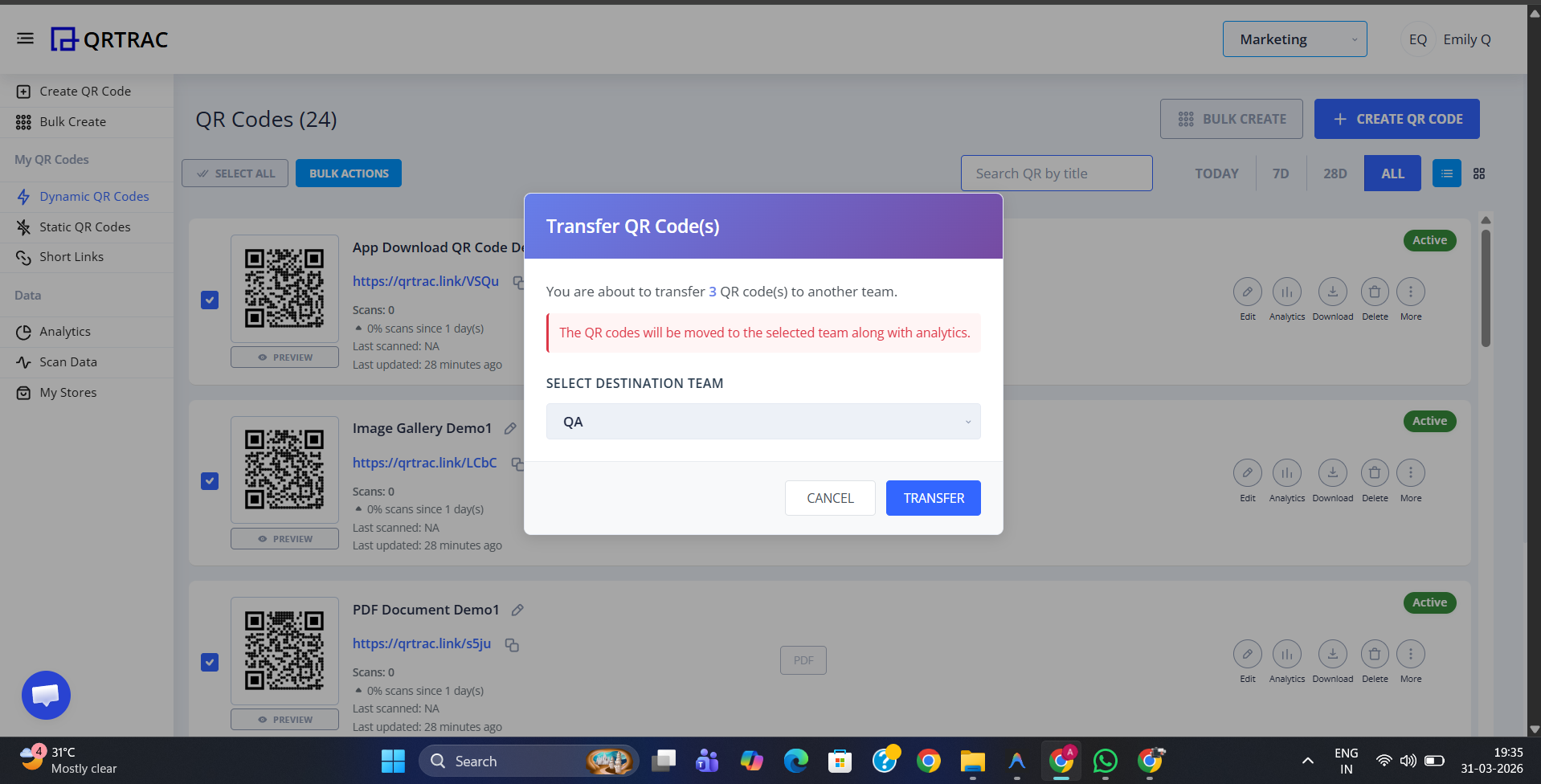1541x784 pixels.
Task: Open the Dynamic QR Codes sidebar section
Action: tap(94, 196)
